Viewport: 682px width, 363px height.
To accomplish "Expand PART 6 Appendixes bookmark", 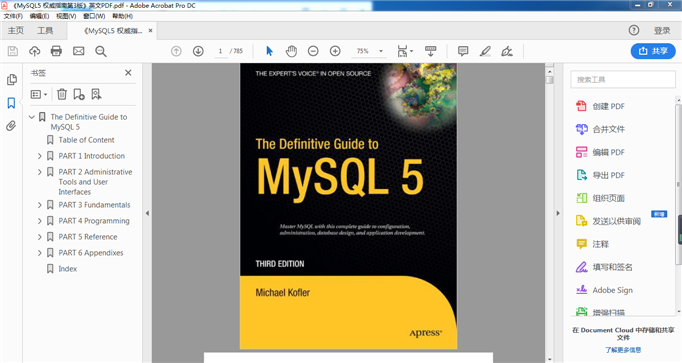I will point(40,253).
